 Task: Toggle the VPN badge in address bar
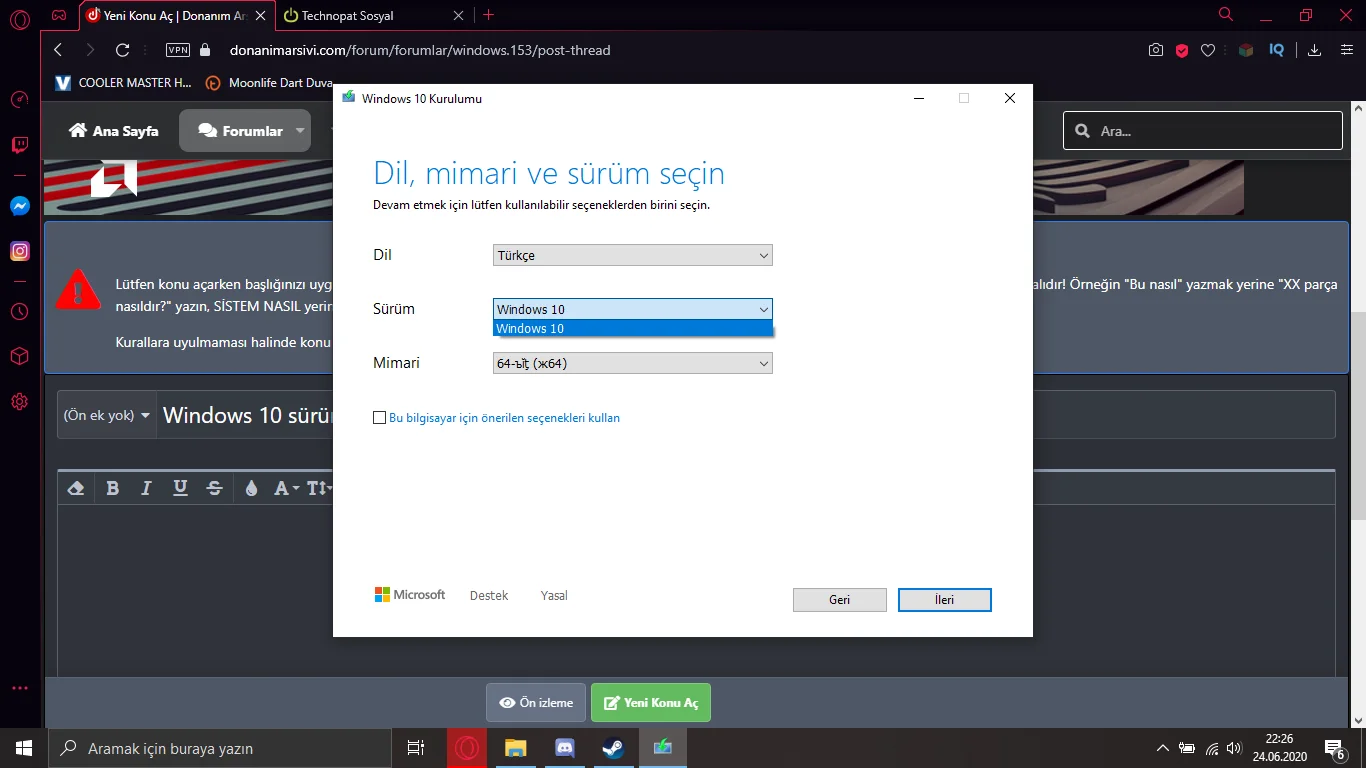(x=177, y=50)
